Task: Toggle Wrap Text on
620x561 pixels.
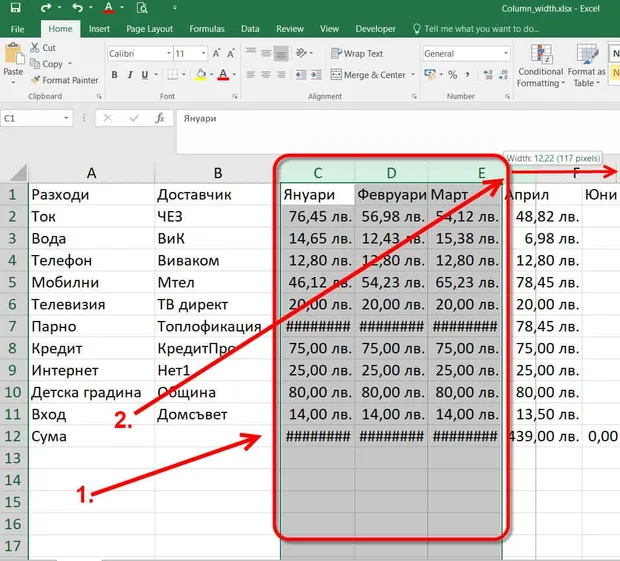Action: tap(357, 53)
